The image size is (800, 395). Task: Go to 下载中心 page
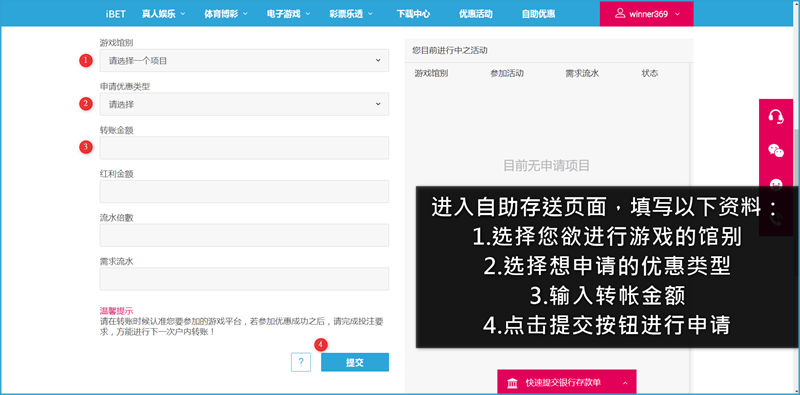pos(413,14)
